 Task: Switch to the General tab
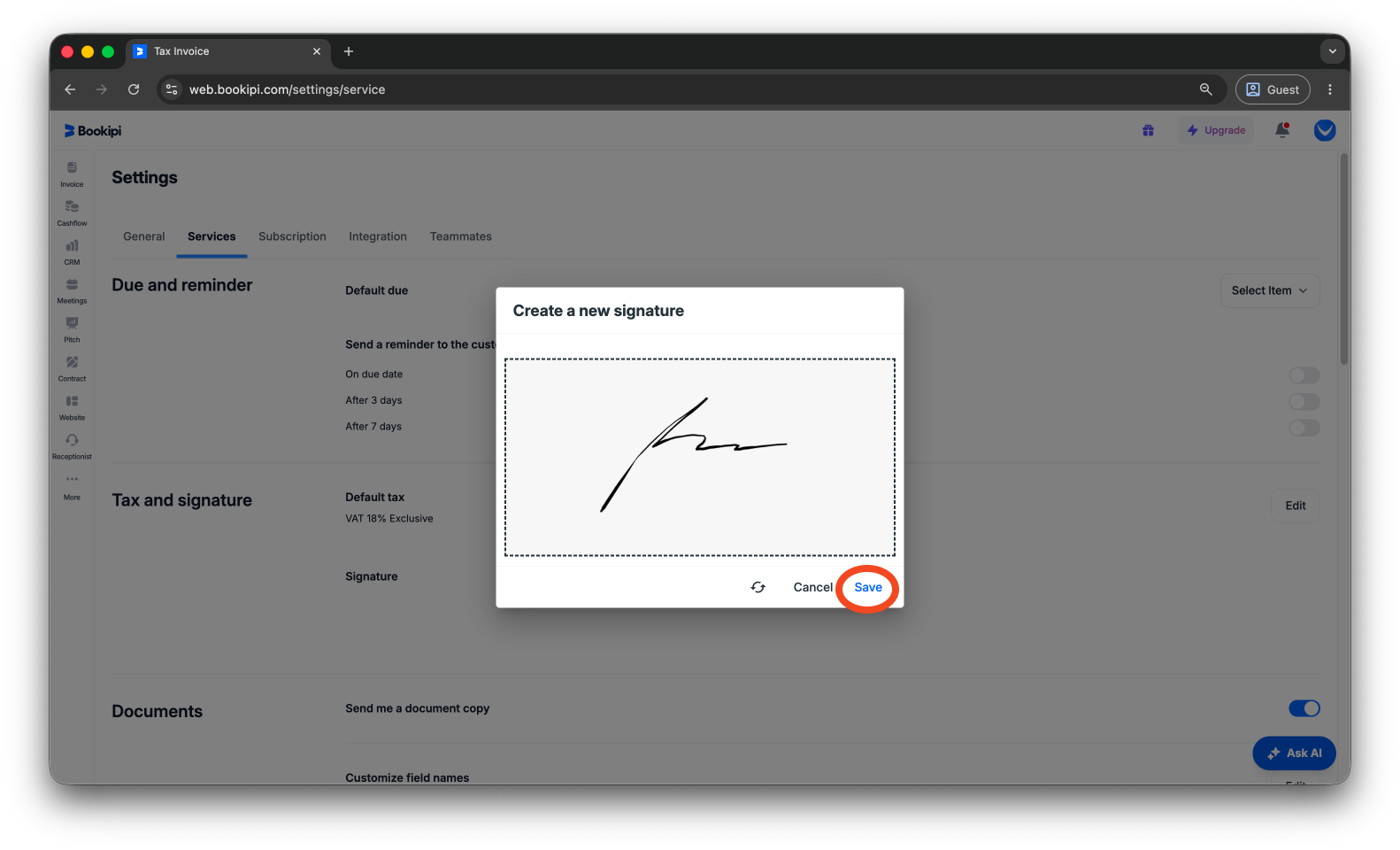[x=144, y=236]
